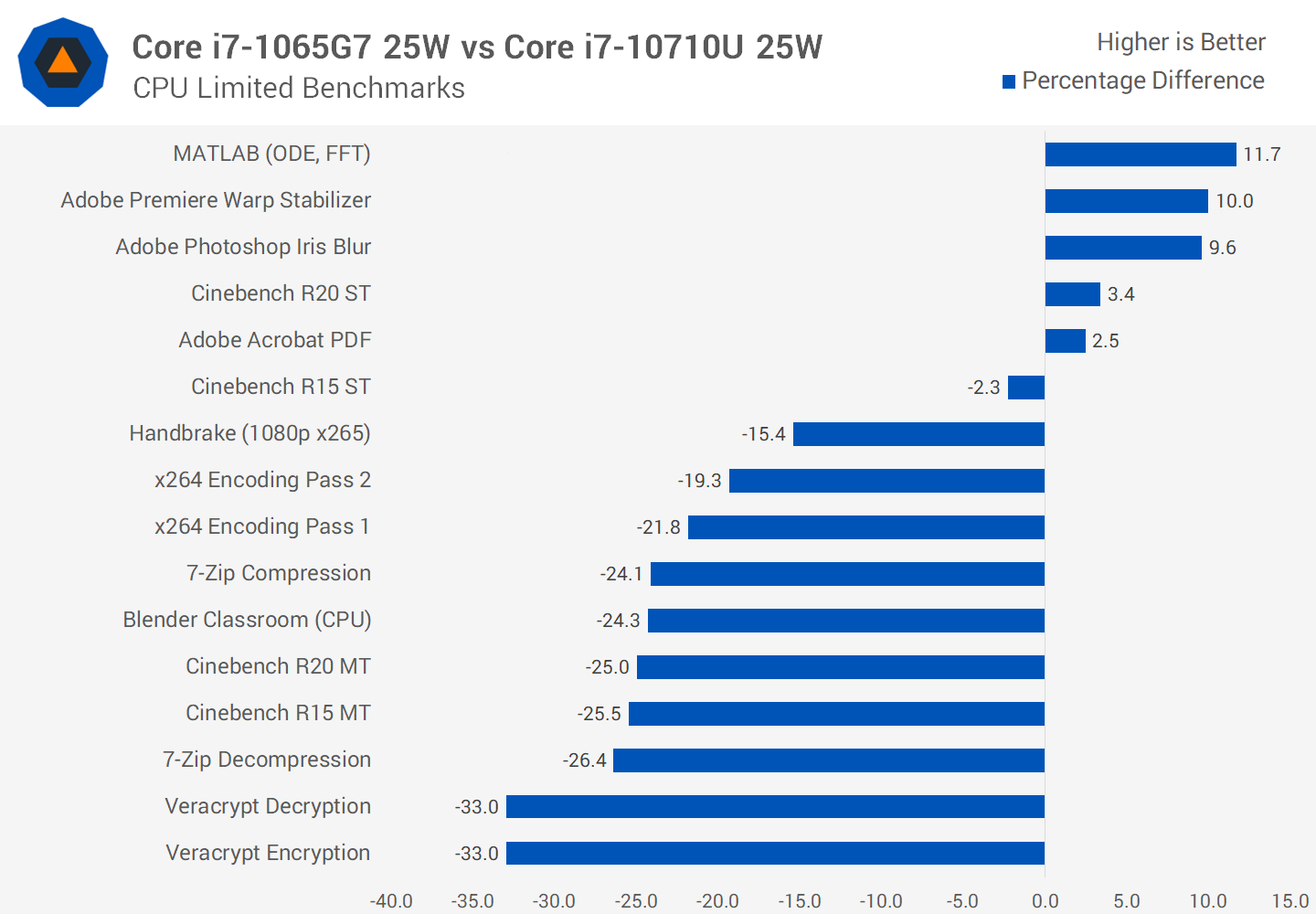1316x914 pixels.
Task: Select the Blender Classroom (CPU) label
Action: pos(247,620)
